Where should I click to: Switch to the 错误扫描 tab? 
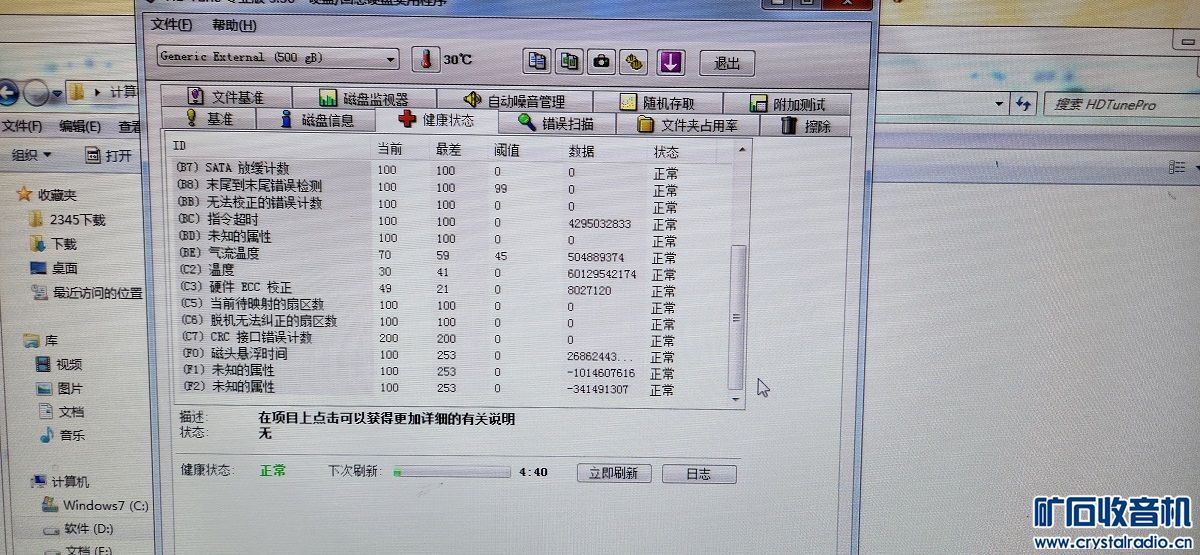(555, 123)
